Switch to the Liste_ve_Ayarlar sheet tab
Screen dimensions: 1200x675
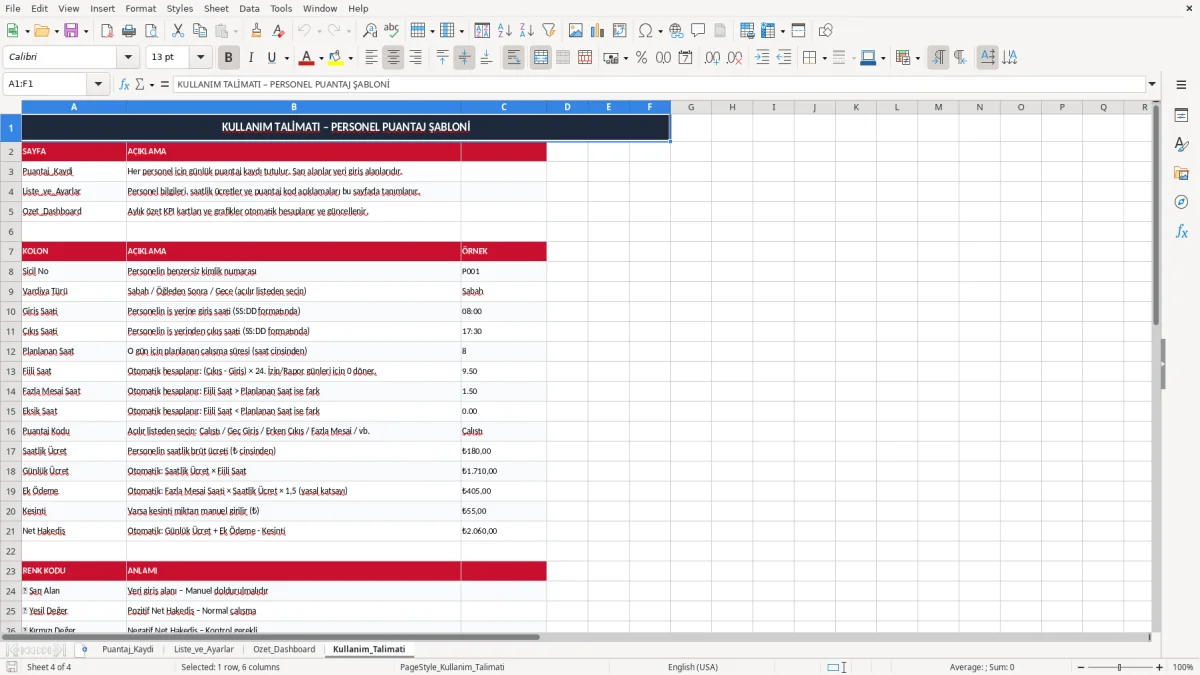tap(204, 649)
